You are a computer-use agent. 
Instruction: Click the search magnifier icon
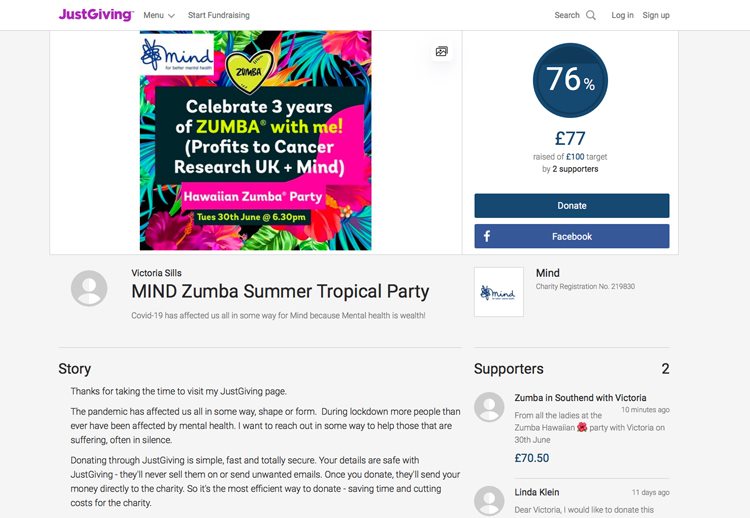point(591,15)
